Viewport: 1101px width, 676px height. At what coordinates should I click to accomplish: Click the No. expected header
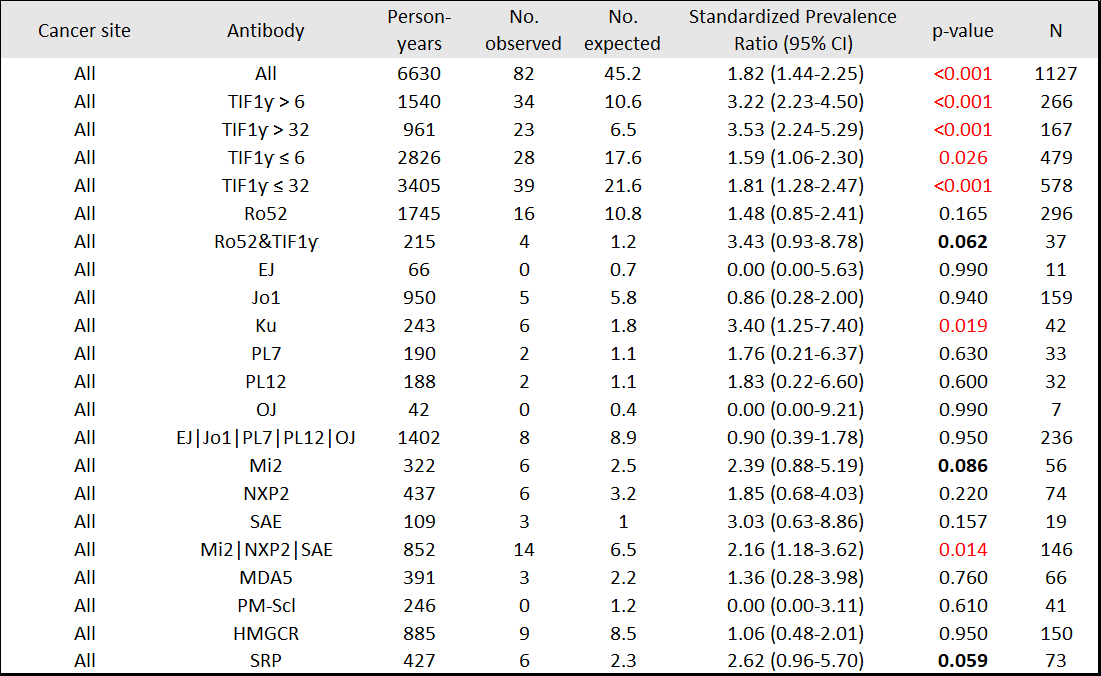pos(622,30)
